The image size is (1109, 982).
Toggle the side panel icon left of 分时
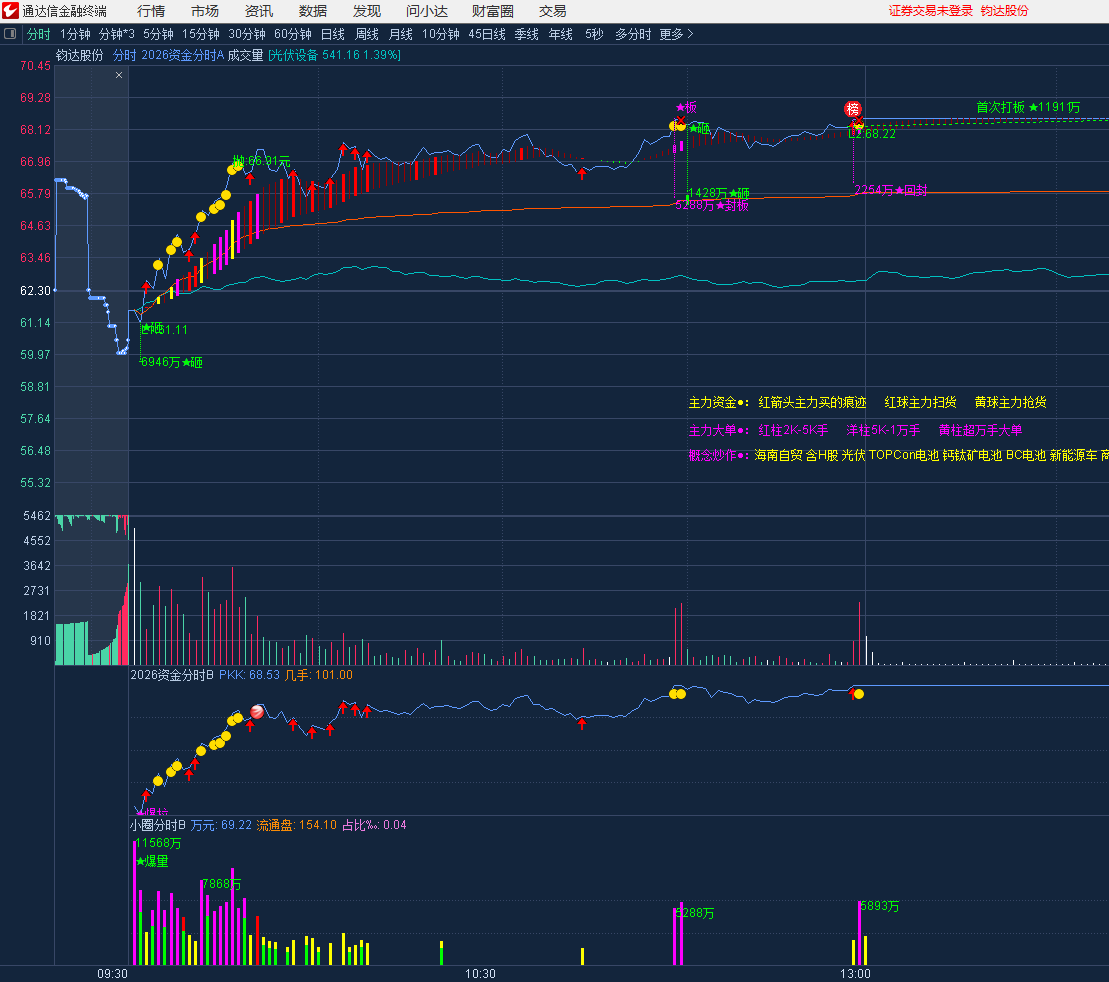pyautogui.click(x=10, y=34)
